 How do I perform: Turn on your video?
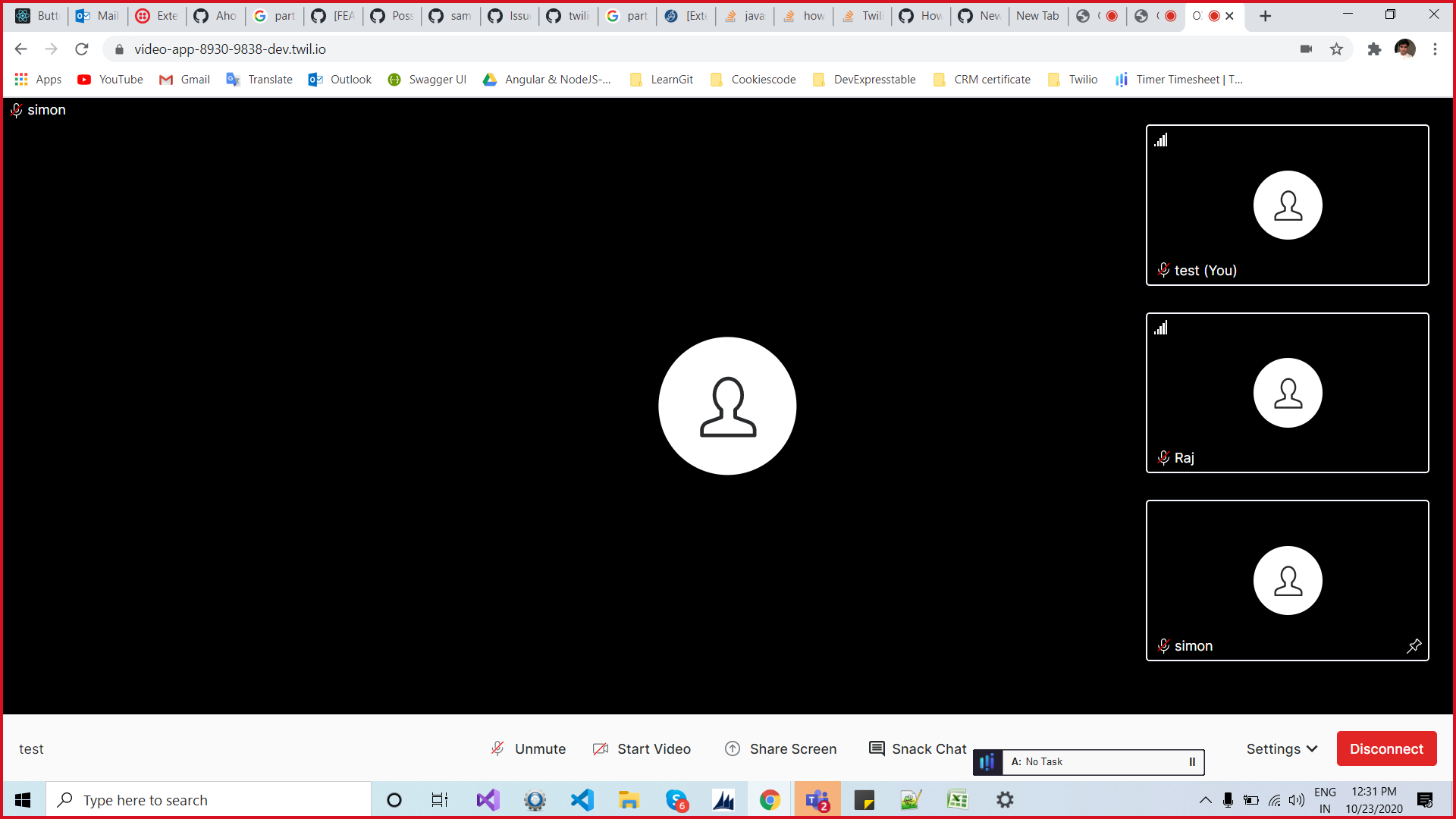pos(642,748)
